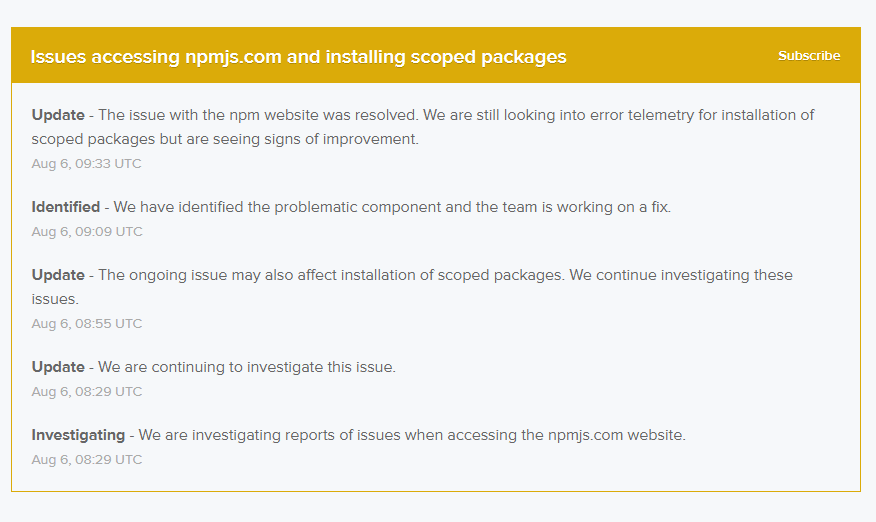
Task: Click the "Aug 6, 08:55 UTC" timestamp
Action: (87, 324)
